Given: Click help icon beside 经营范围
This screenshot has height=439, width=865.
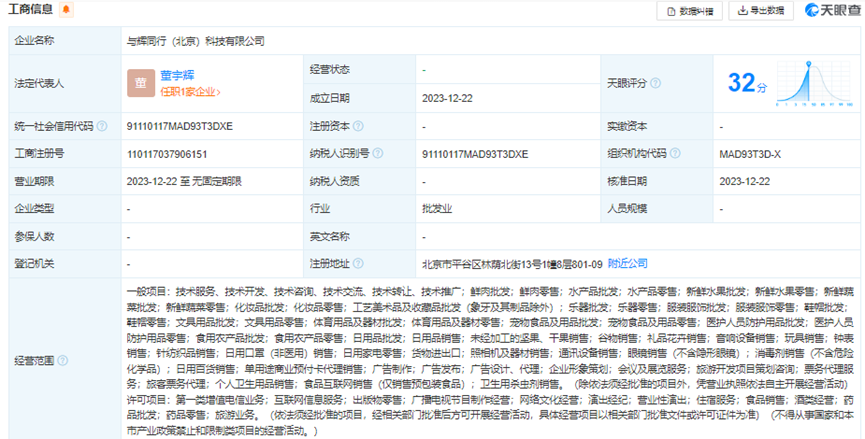Looking at the screenshot, I should [63, 361].
